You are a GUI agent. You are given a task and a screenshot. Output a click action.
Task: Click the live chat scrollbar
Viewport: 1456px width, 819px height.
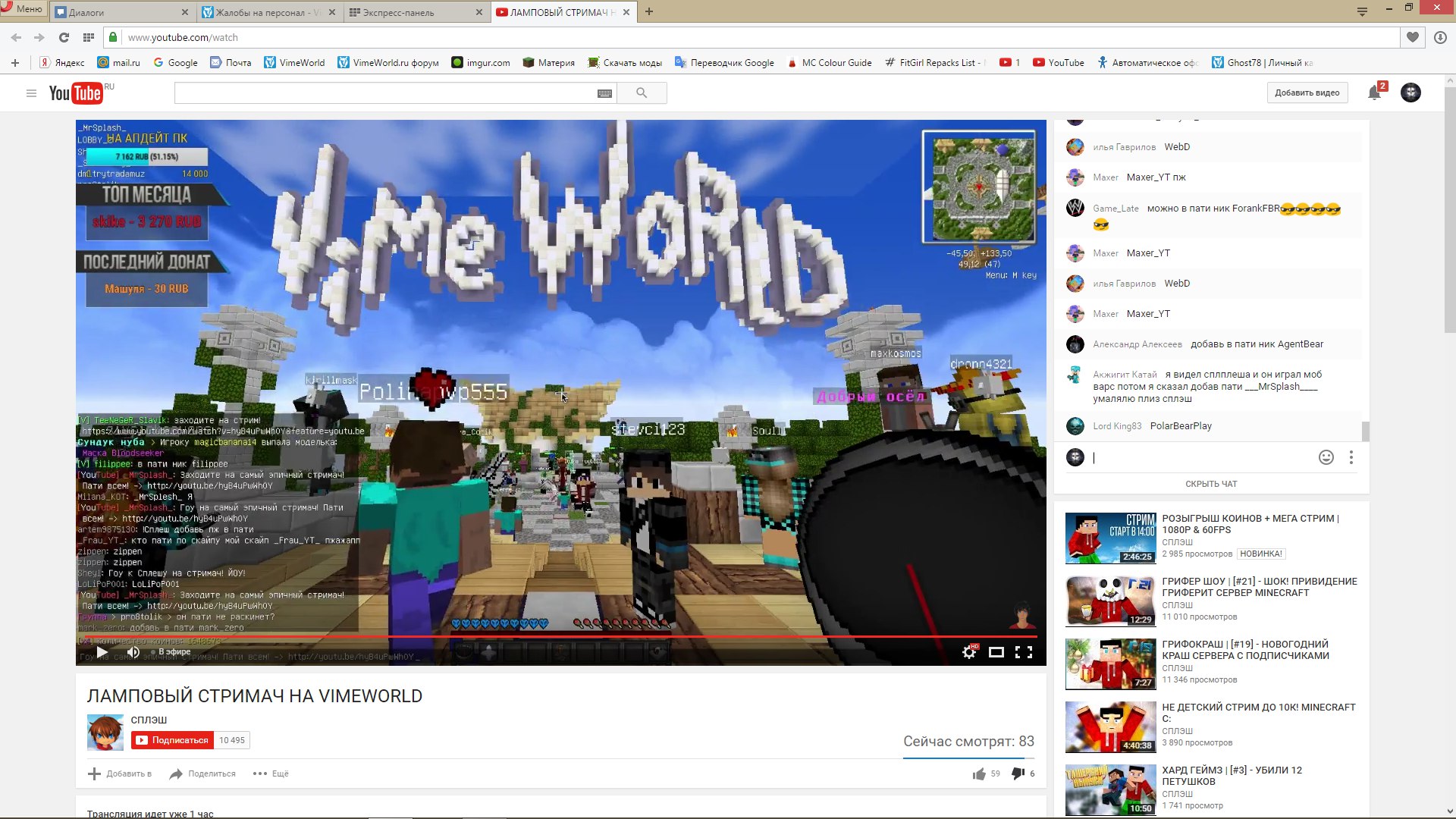(x=1366, y=431)
